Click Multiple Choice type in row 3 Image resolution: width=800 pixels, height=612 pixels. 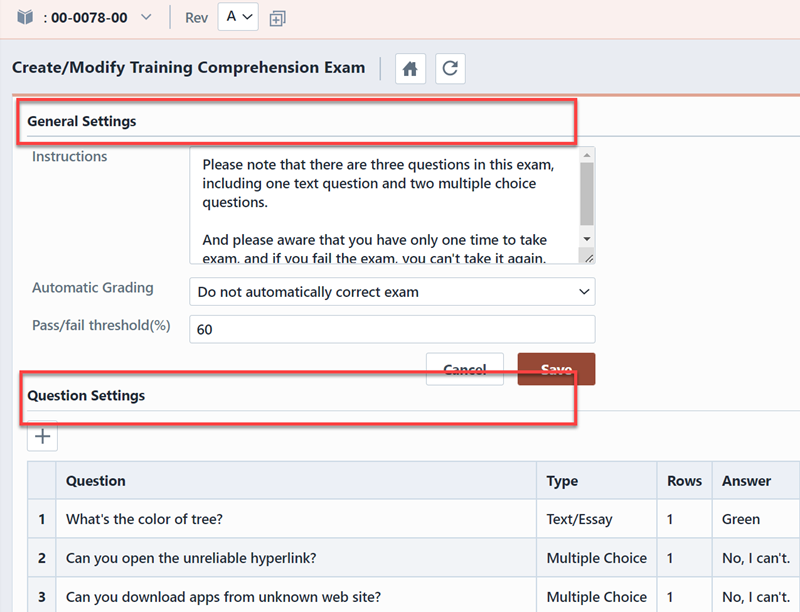[x=596, y=597]
